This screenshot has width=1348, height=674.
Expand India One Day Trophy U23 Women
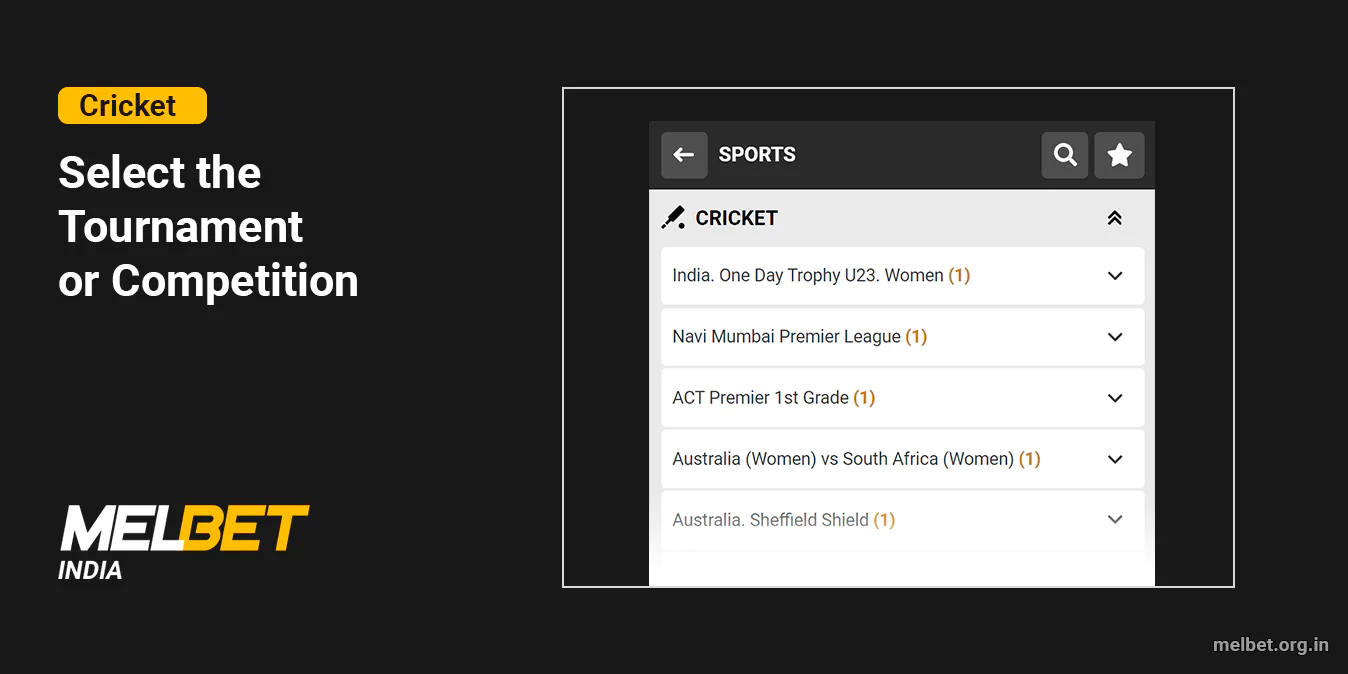(x=1115, y=275)
